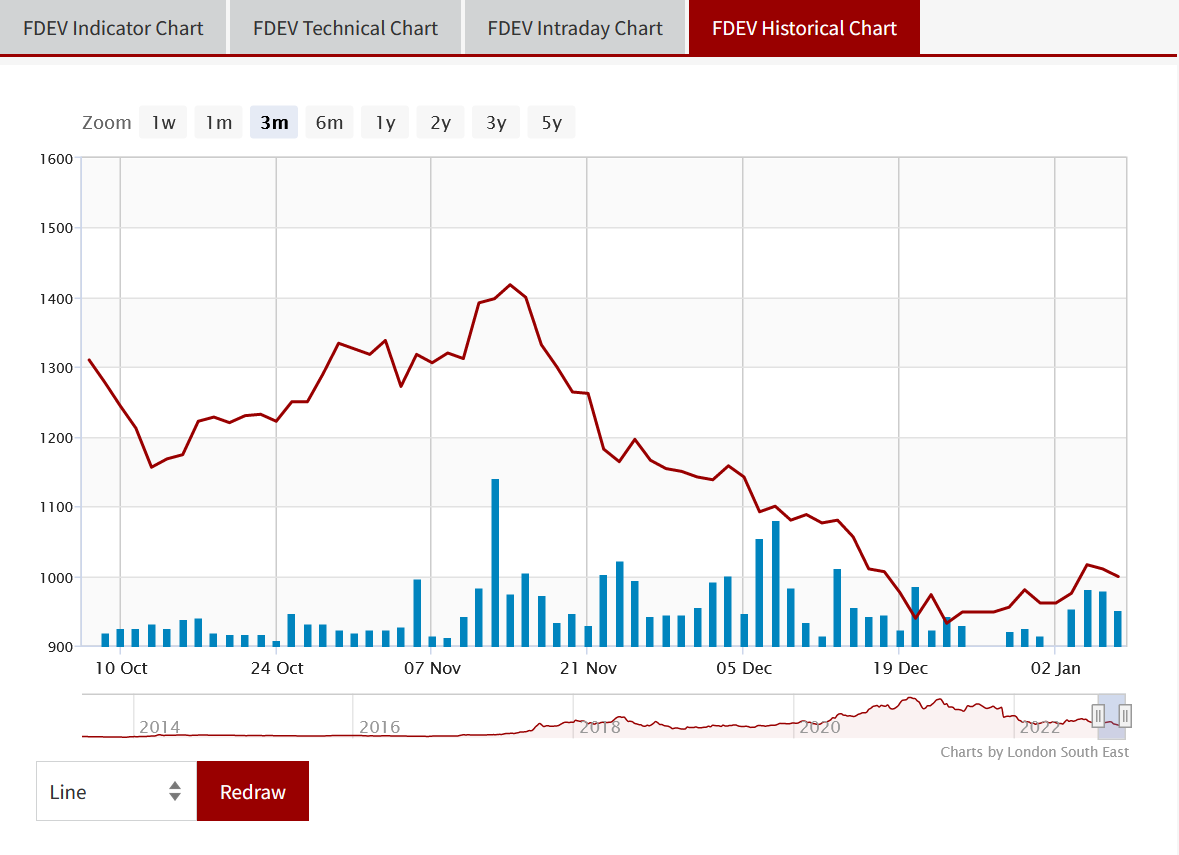1179x855 pixels.
Task: Click the 07 Nov x-axis label
Action: point(432,668)
